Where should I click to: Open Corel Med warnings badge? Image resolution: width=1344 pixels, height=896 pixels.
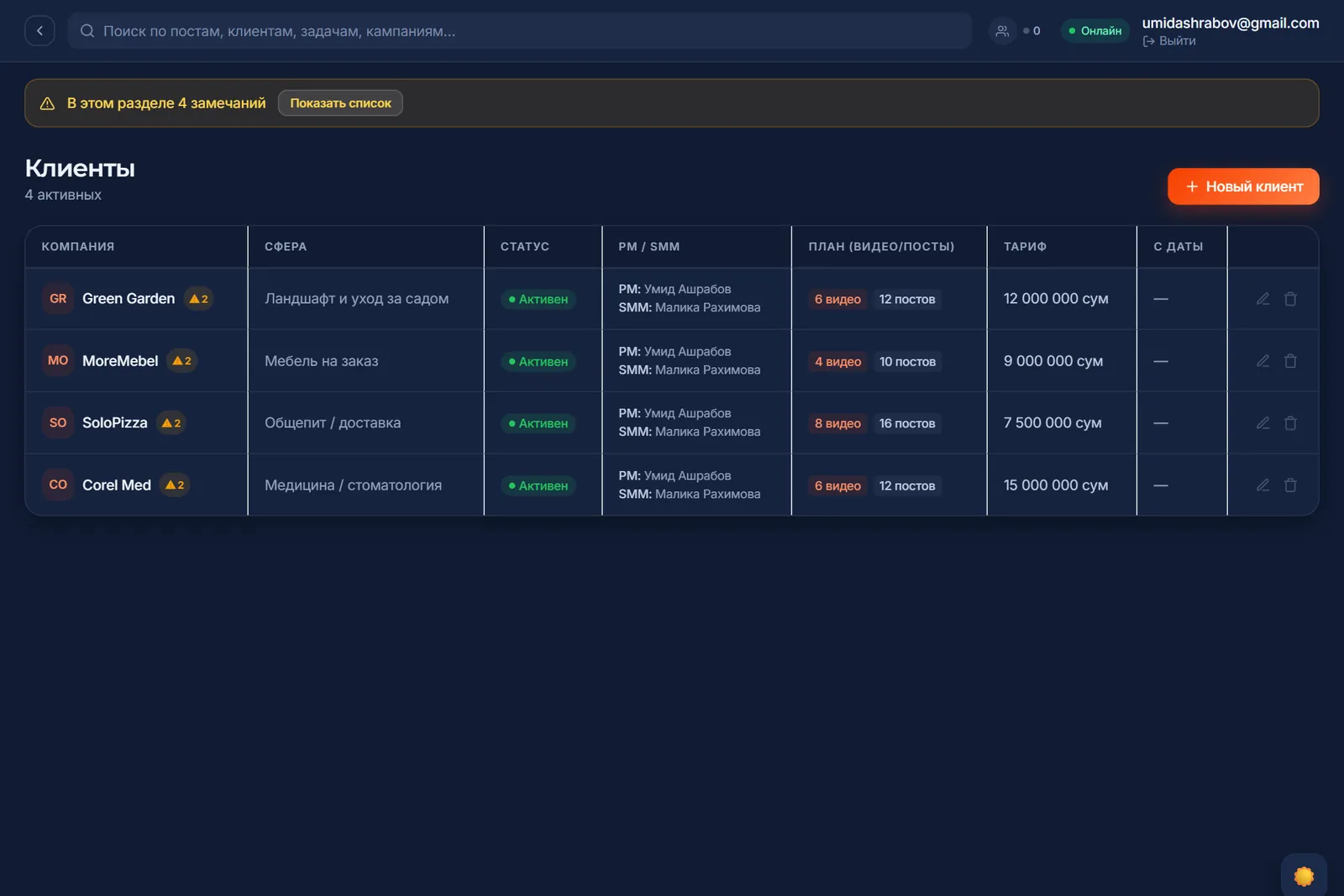(175, 485)
